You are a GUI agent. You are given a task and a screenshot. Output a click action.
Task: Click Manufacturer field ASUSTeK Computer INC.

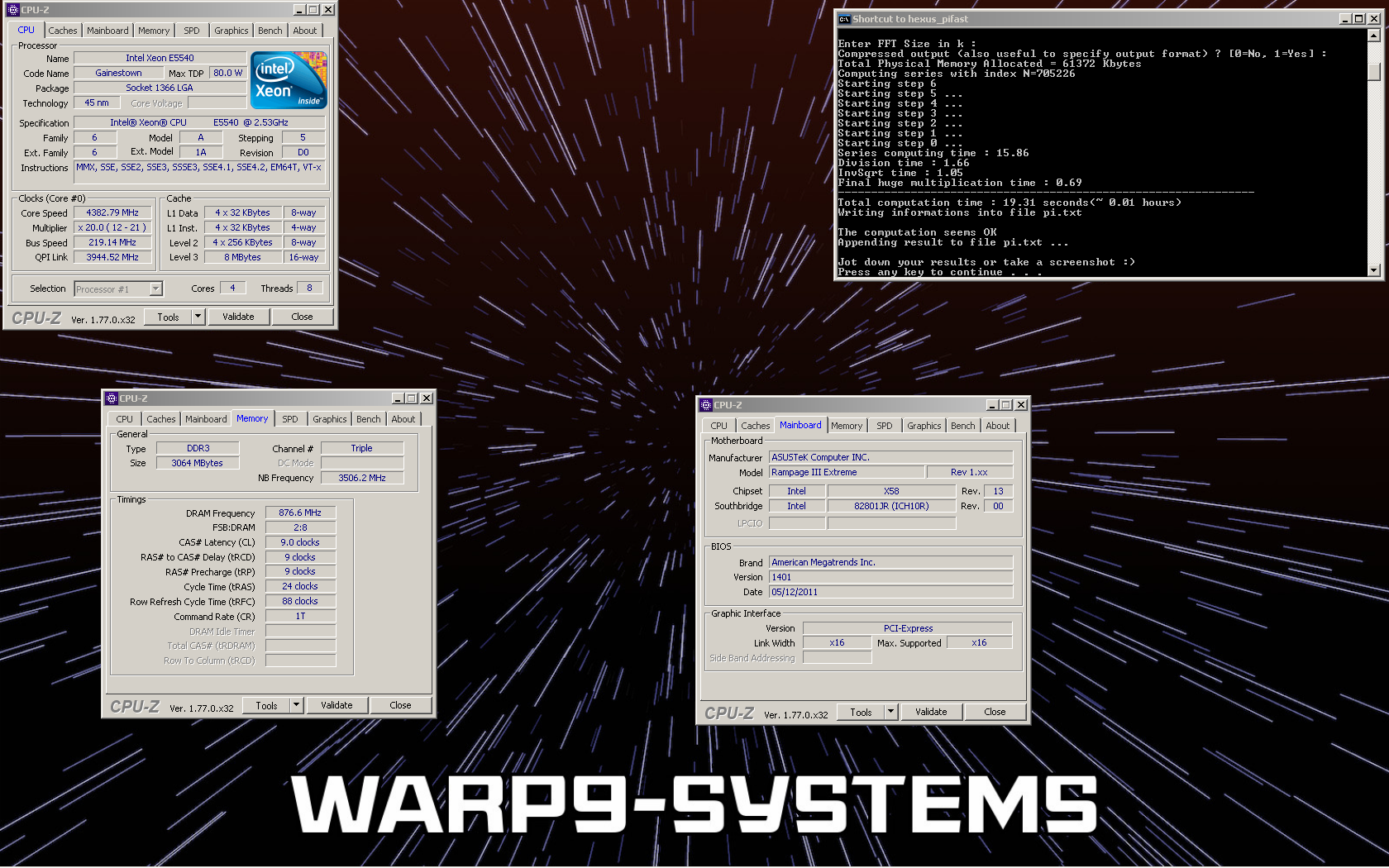(x=890, y=457)
